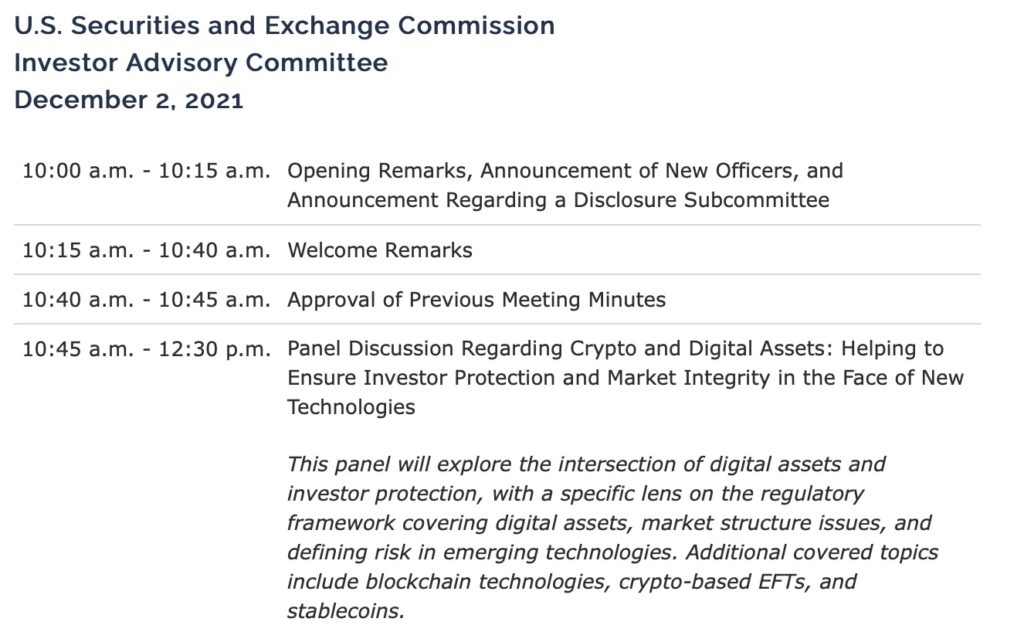Select the 10:00 a.m. - 10:15 a.m. time slot

click(x=146, y=171)
